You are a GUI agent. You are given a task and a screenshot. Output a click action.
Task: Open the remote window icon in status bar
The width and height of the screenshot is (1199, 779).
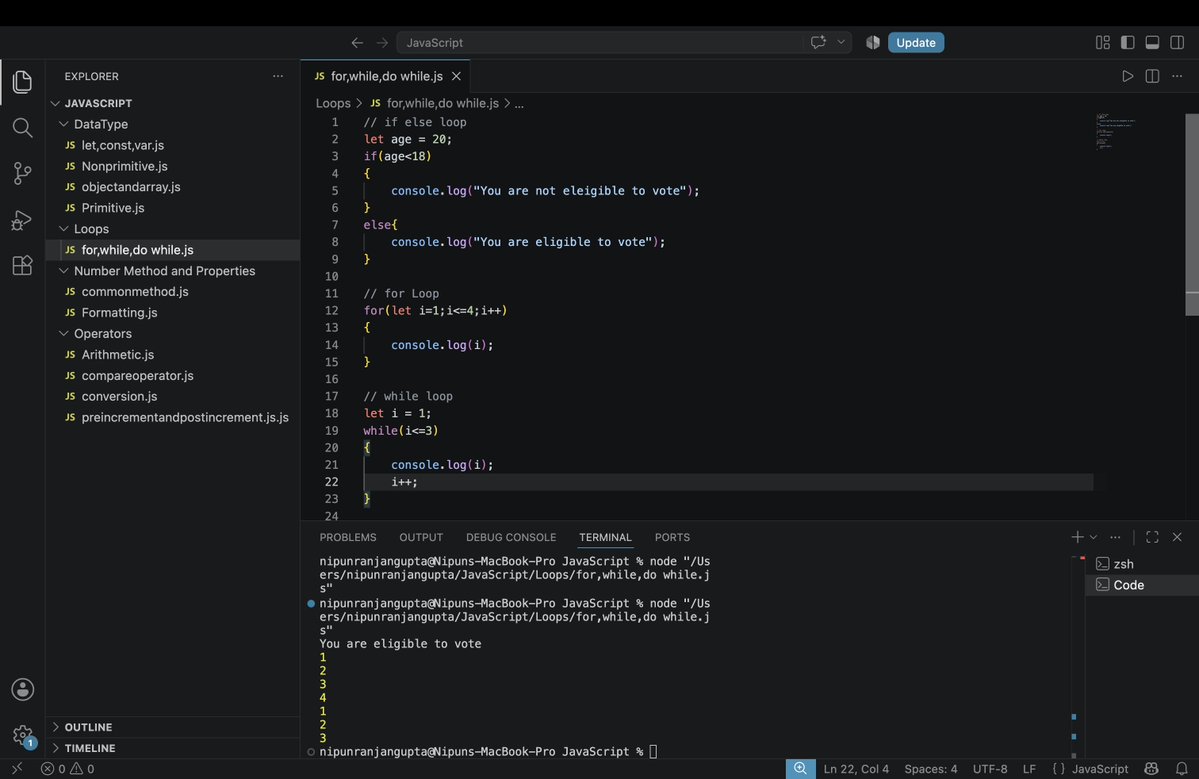click(x=17, y=768)
